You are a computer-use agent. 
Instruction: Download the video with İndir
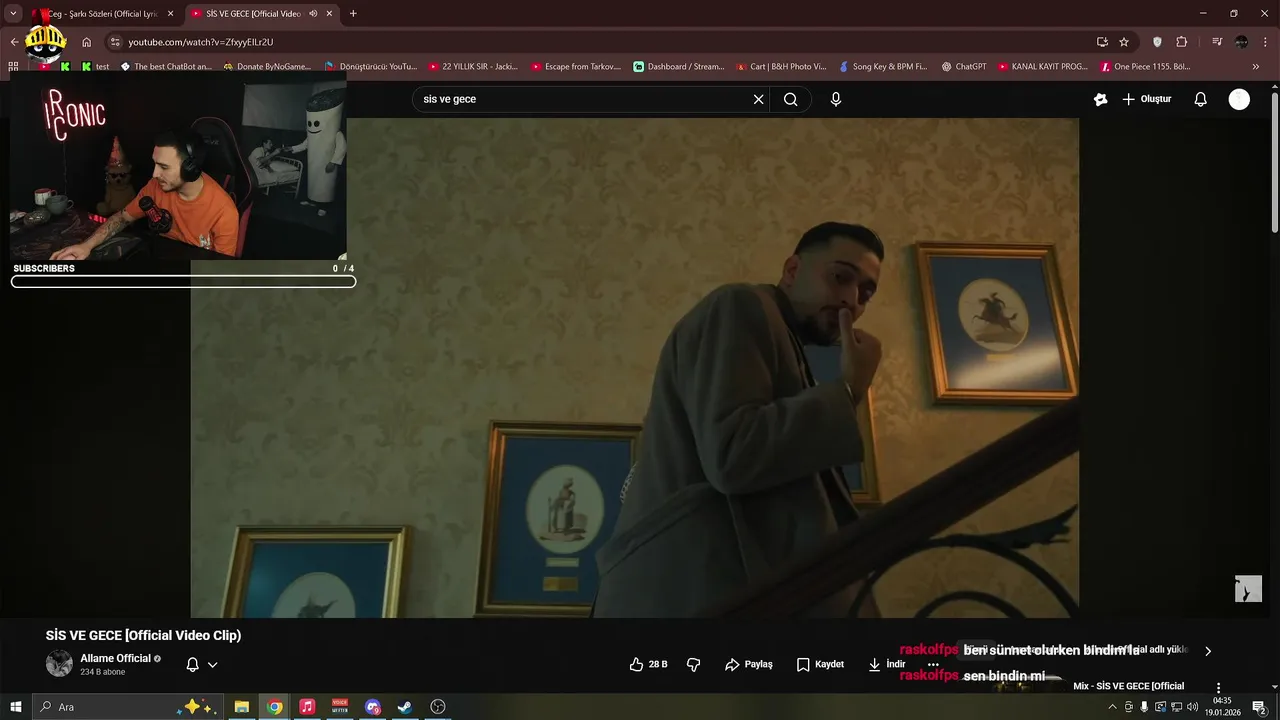coord(886,664)
